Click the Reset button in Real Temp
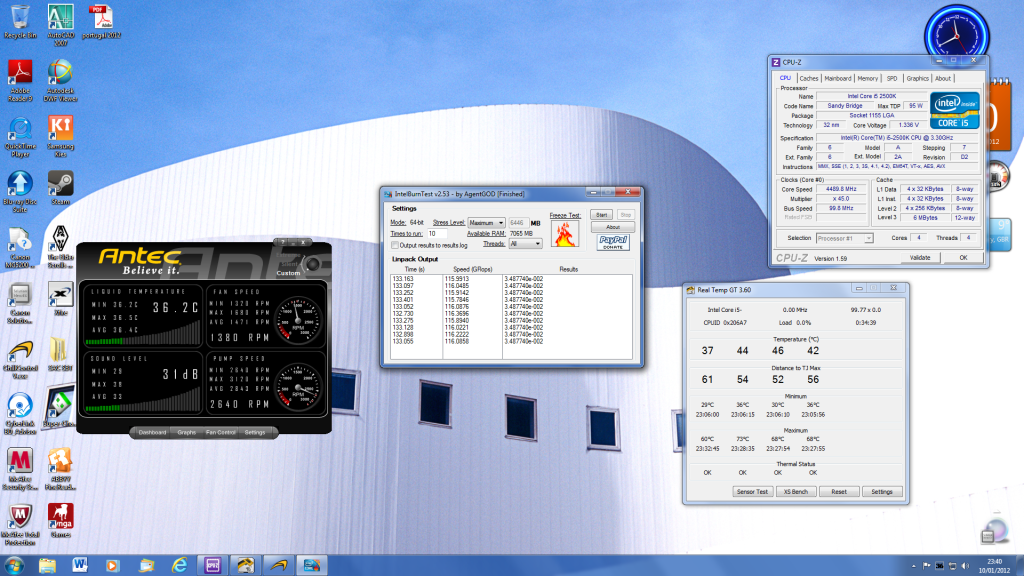The width and height of the screenshot is (1024, 576). point(839,492)
